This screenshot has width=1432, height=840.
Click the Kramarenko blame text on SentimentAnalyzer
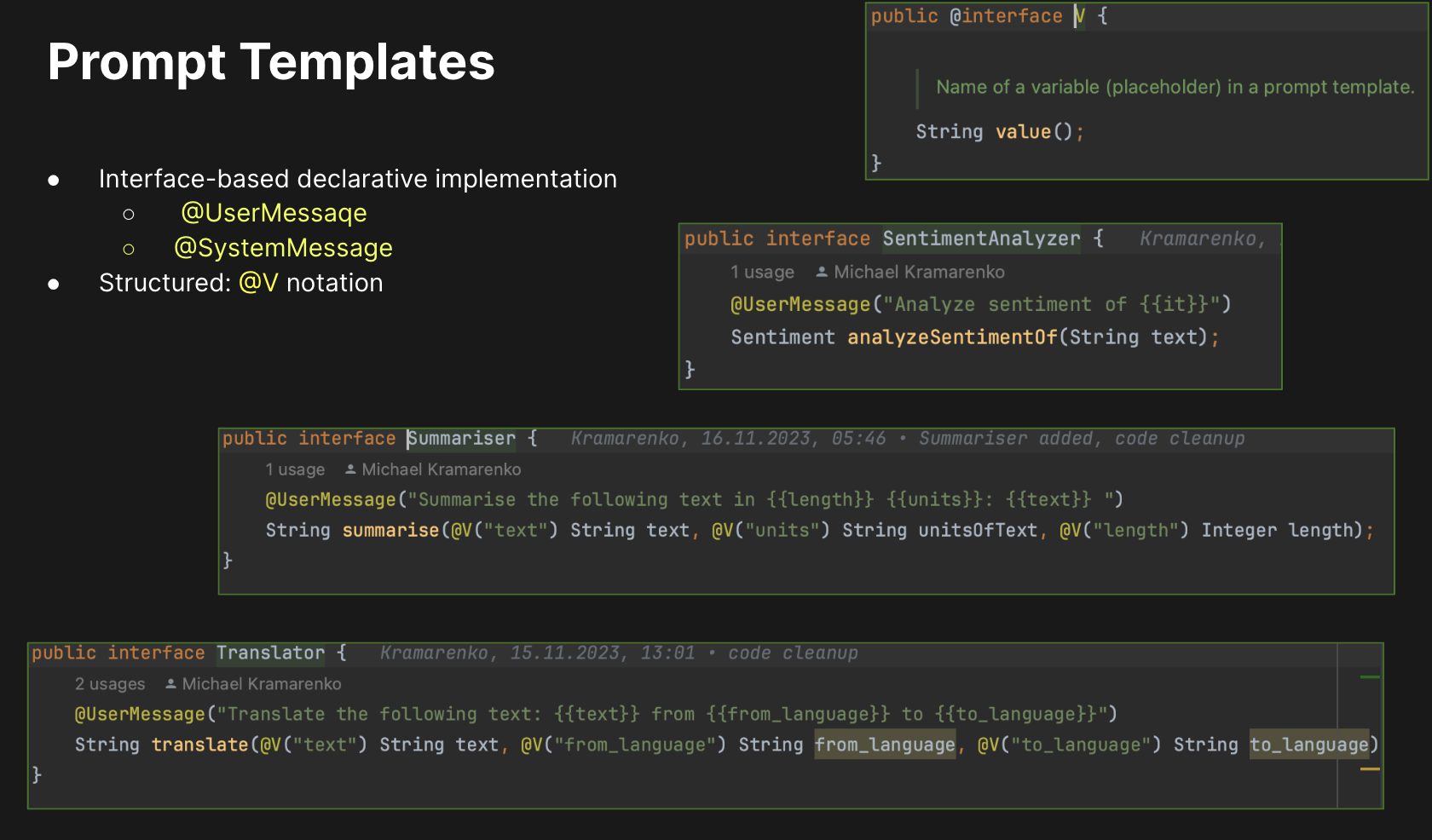coord(1202,239)
